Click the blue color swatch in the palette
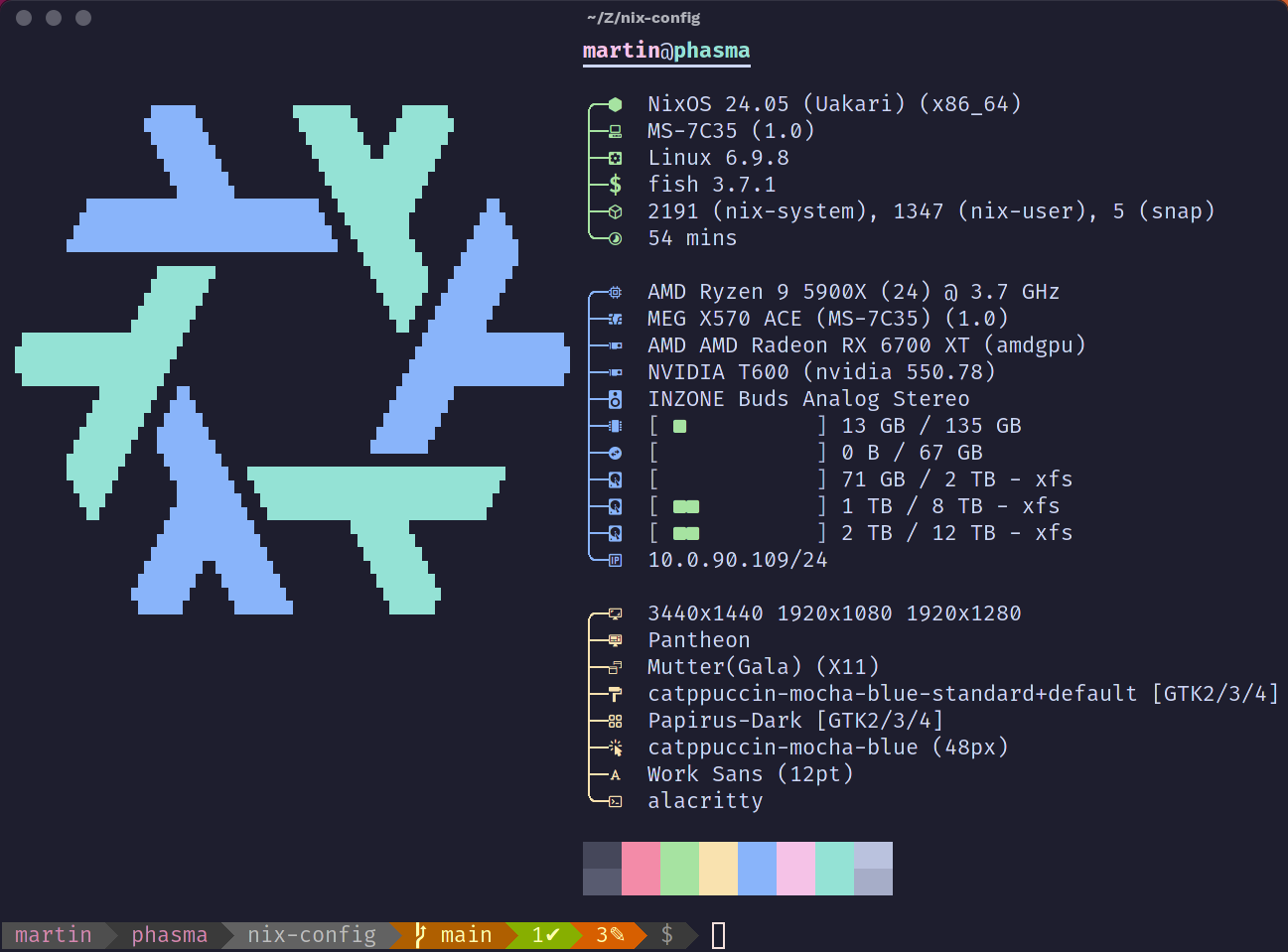1288x952 pixels. coord(757,869)
